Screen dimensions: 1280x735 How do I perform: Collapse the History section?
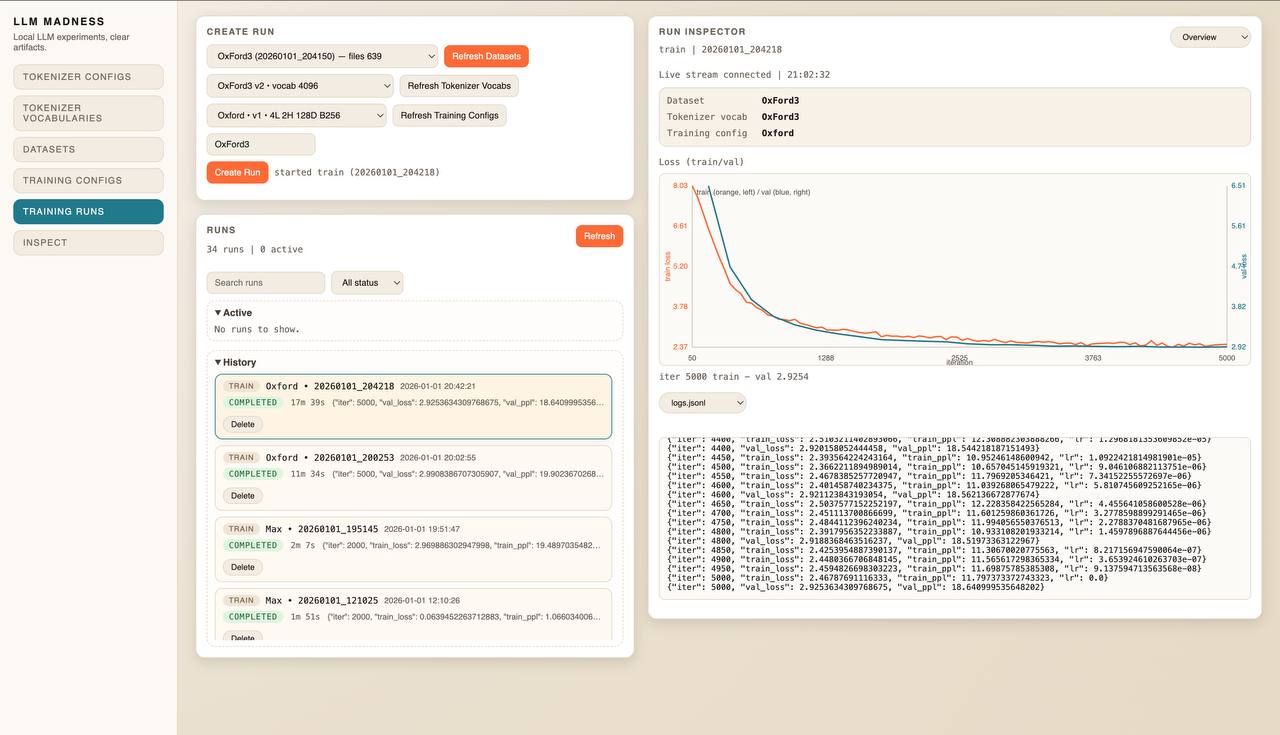[235, 363]
